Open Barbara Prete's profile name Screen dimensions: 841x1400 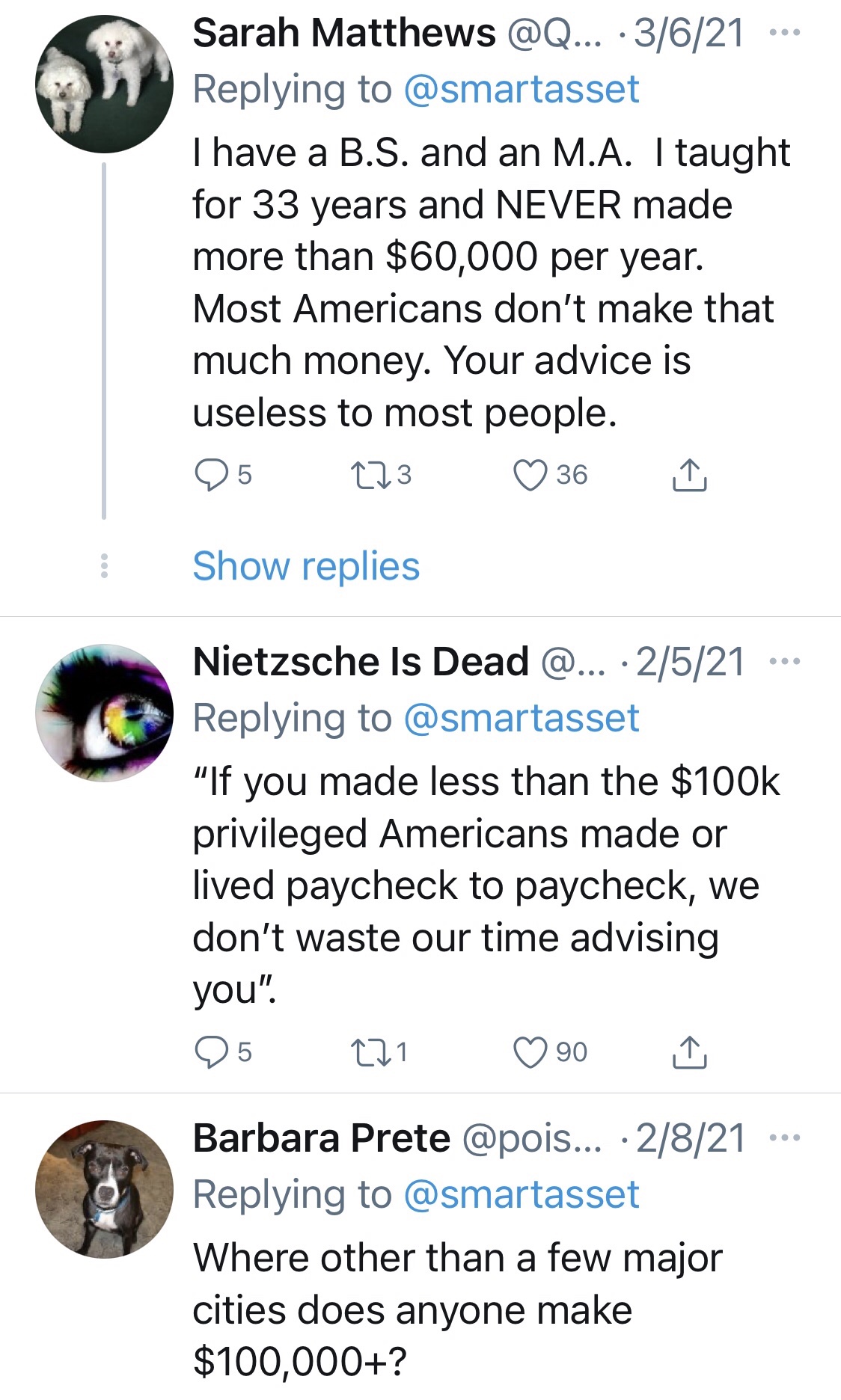322,1138
